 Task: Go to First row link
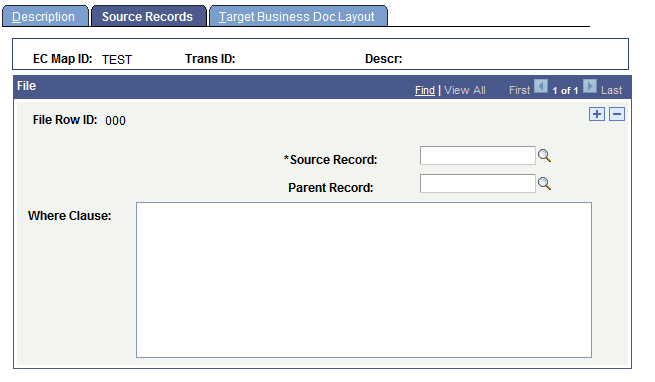pos(519,90)
